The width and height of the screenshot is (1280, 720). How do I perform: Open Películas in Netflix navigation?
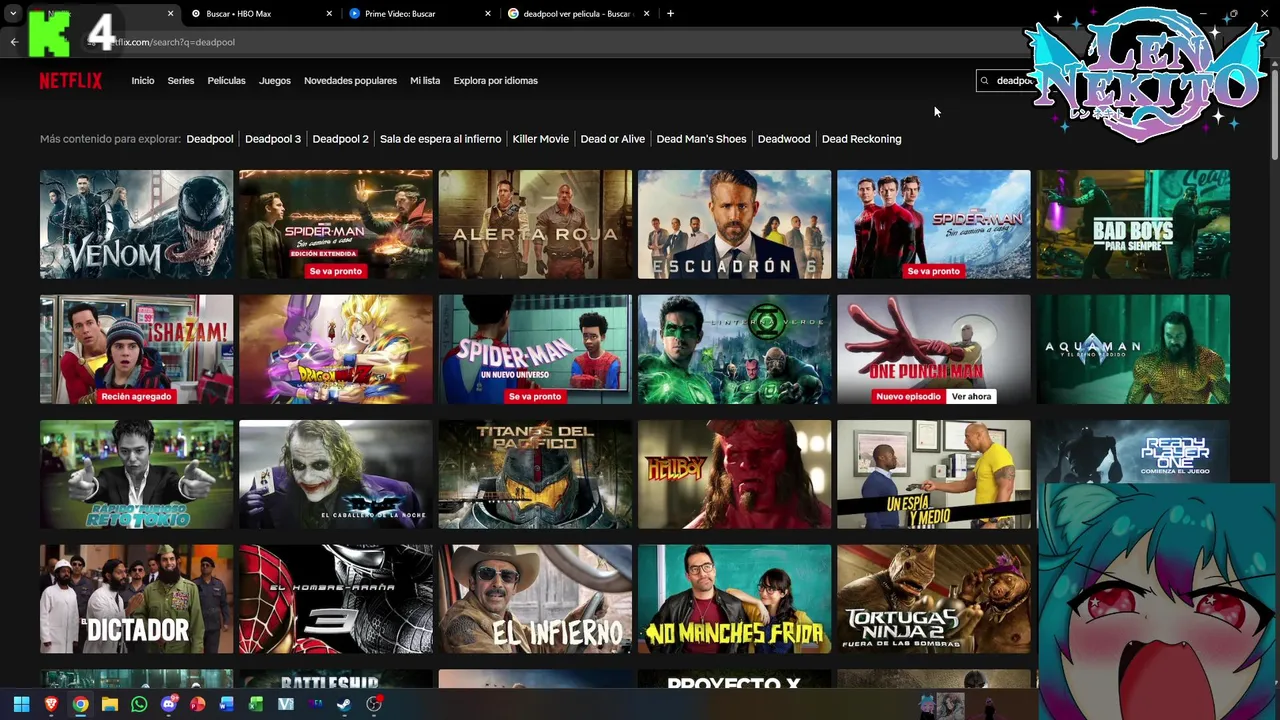[226, 81]
